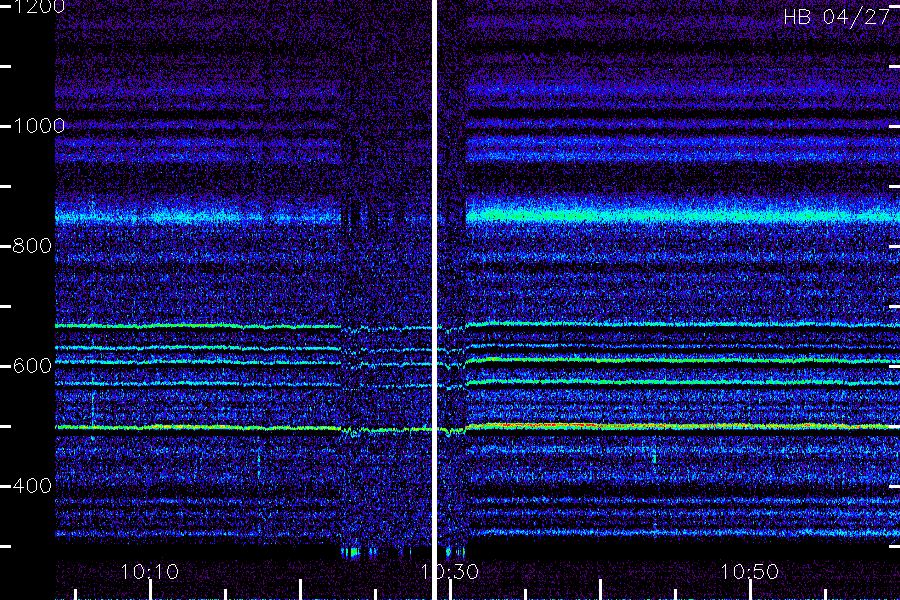Click the 1200 frequency axis label
The image size is (900, 600).
pos(38,7)
